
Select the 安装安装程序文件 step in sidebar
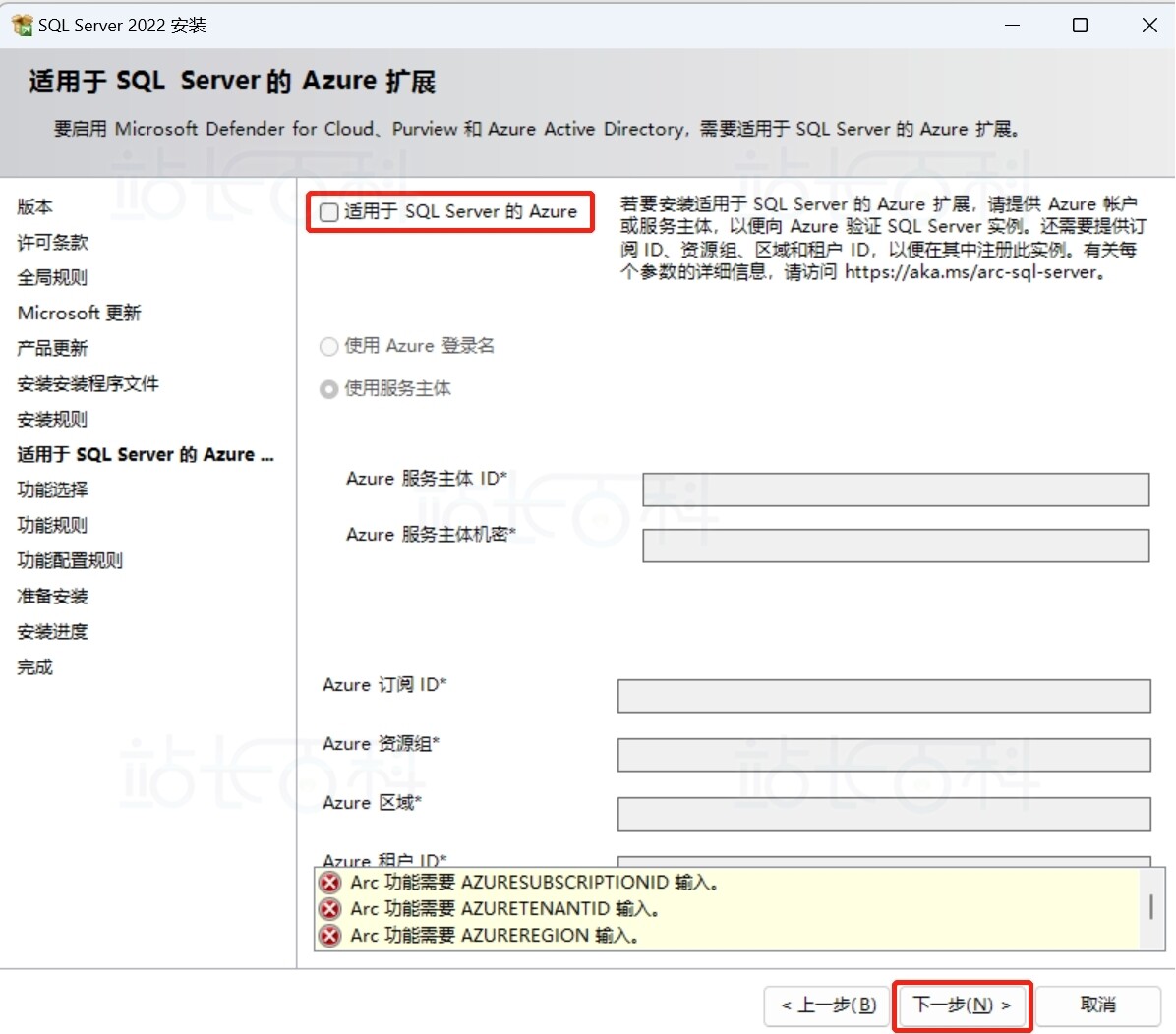tap(88, 384)
